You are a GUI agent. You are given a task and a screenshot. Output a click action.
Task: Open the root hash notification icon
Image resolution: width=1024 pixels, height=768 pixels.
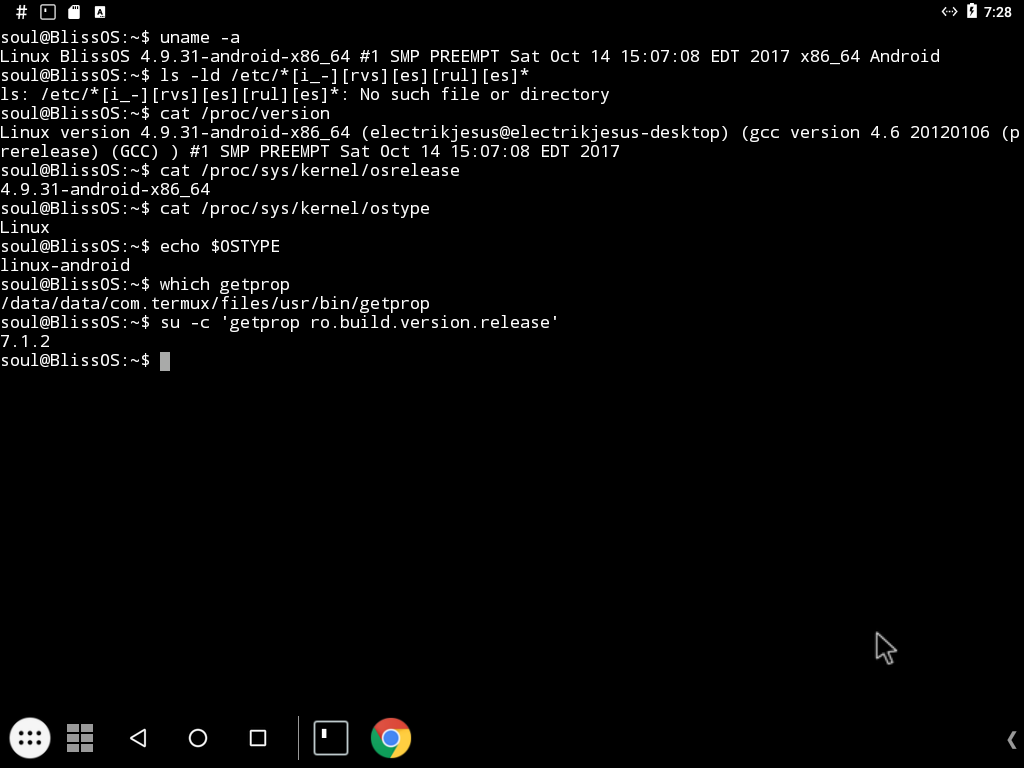coord(22,12)
